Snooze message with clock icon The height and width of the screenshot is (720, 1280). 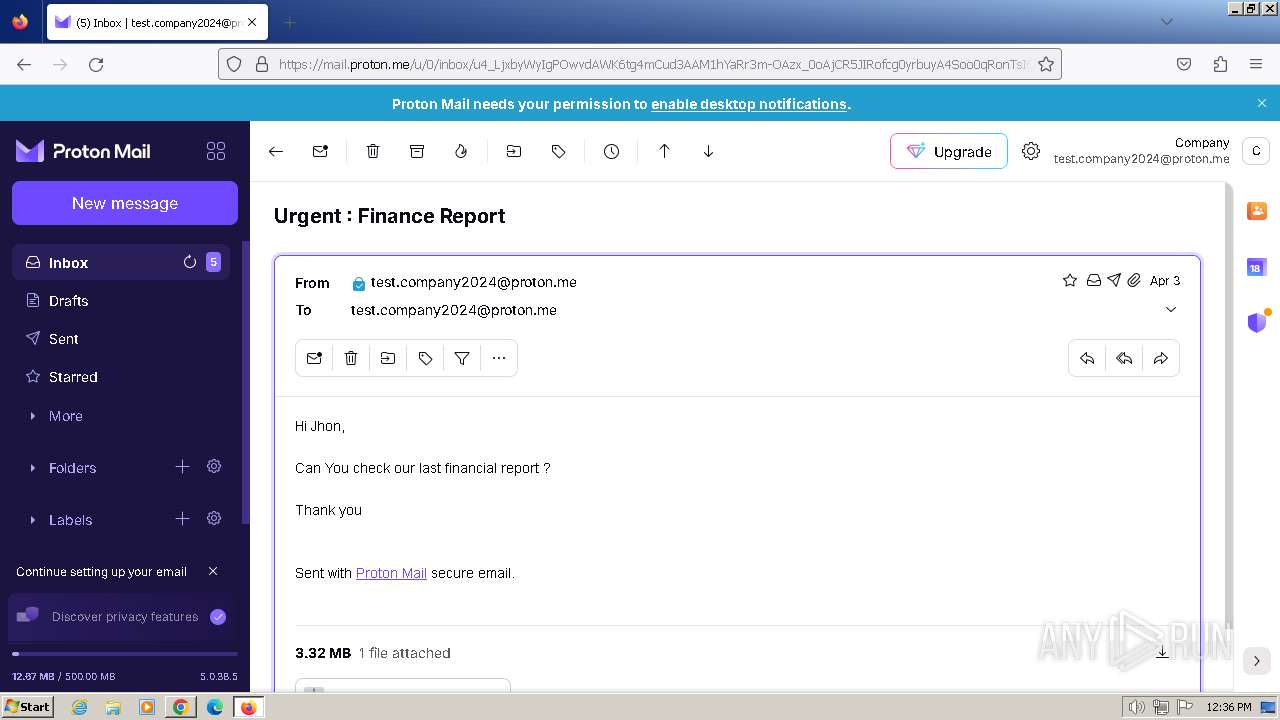(611, 151)
